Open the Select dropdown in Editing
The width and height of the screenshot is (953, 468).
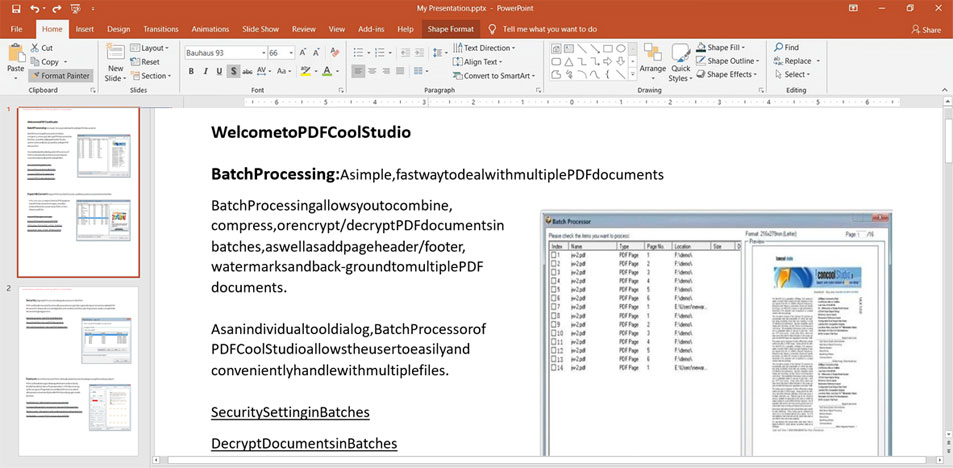click(x=793, y=74)
